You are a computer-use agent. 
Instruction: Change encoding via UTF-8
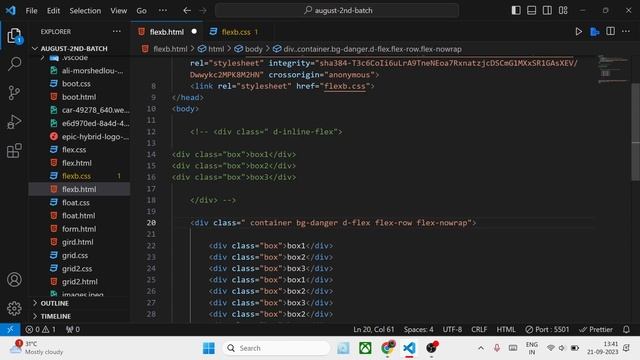pos(452,329)
